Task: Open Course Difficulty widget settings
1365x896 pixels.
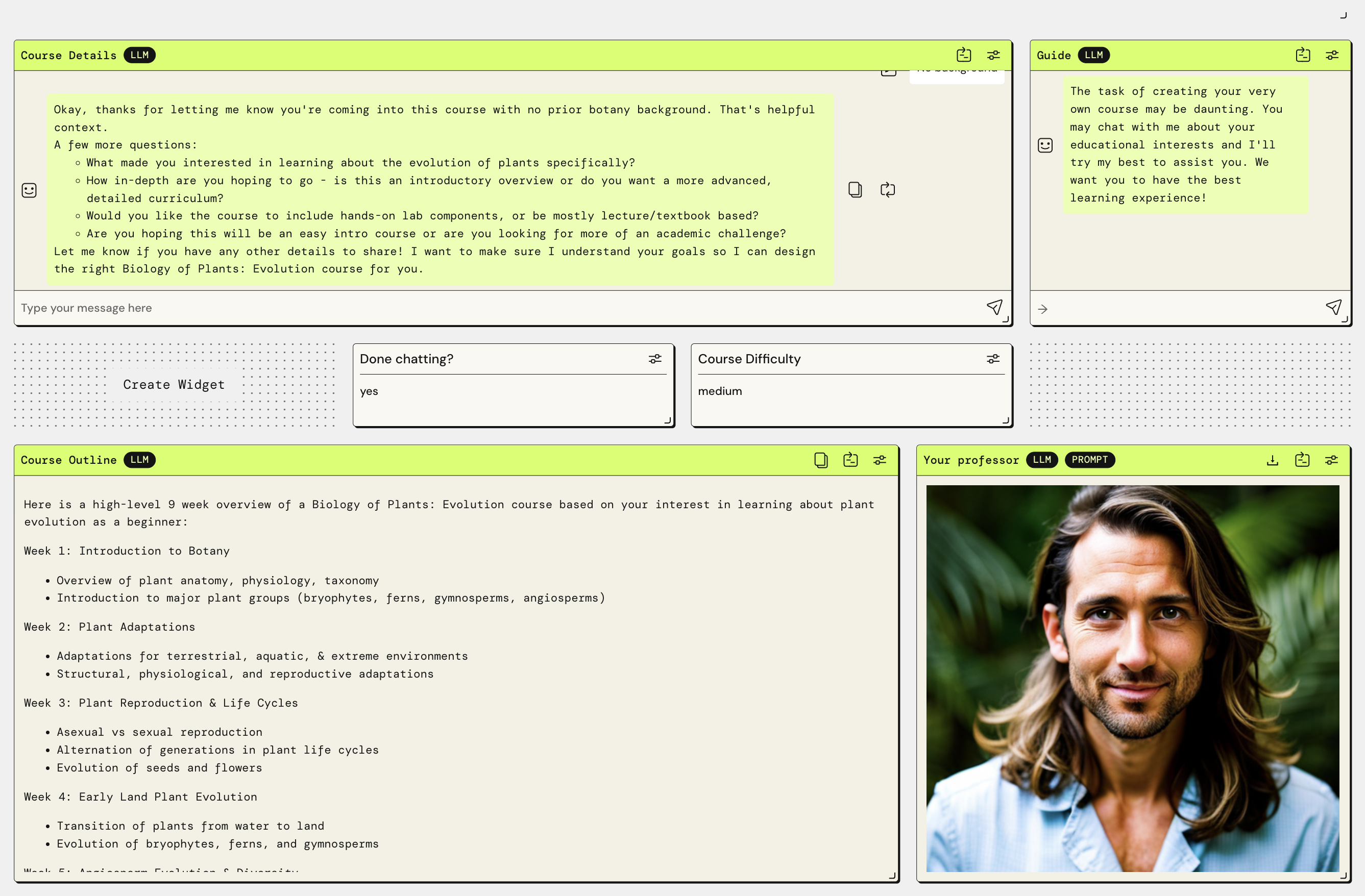Action: pos(993,359)
